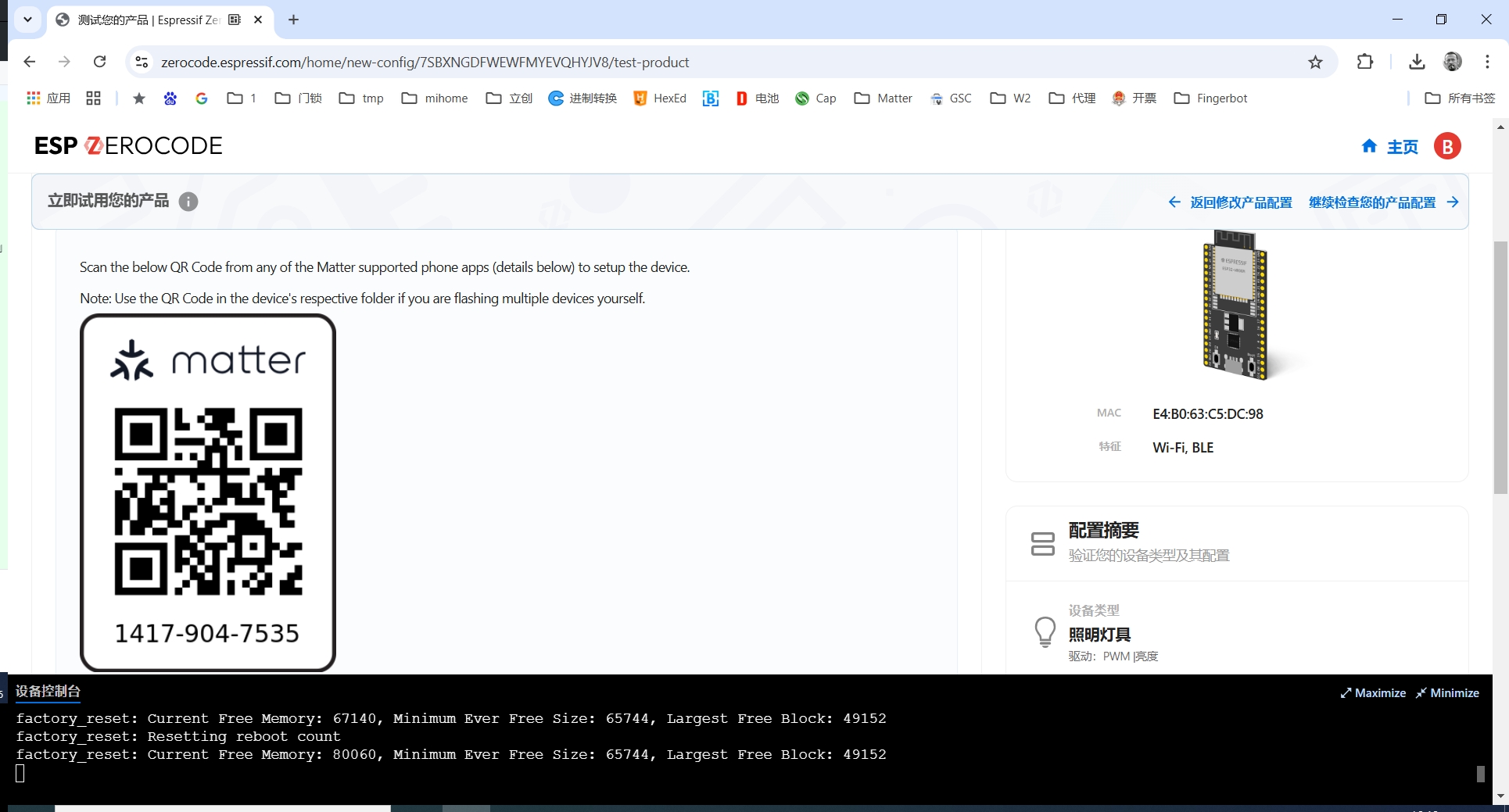Click the 驱动: PWM 亮度 text
This screenshot has height=812, width=1509.
pos(1113,656)
